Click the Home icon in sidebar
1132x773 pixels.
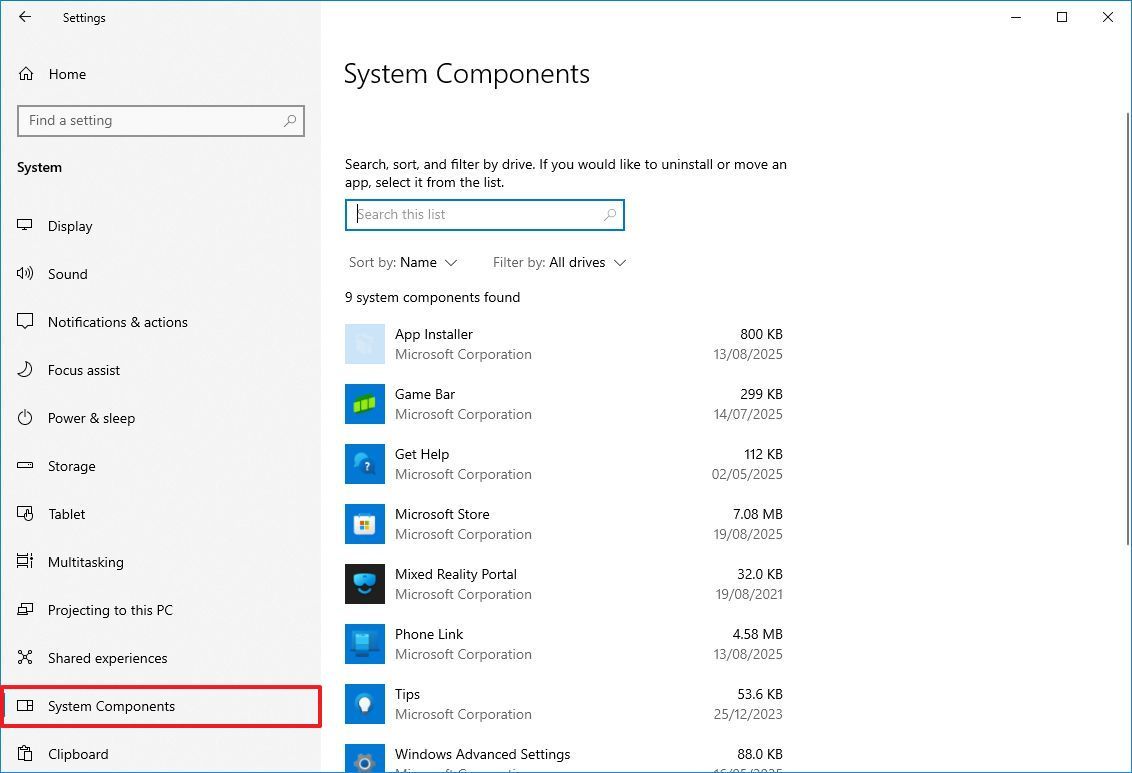24,74
